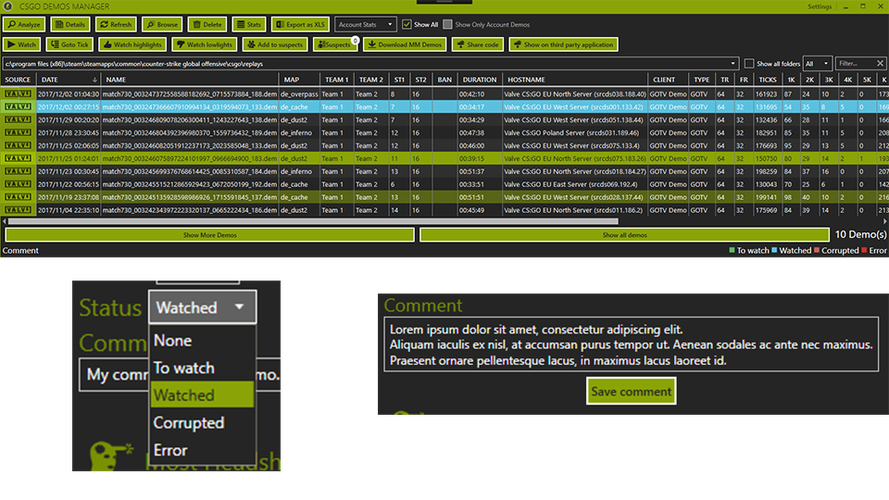Choose To watch in the status list
Viewport: 889px width, 500px height.
point(202,368)
